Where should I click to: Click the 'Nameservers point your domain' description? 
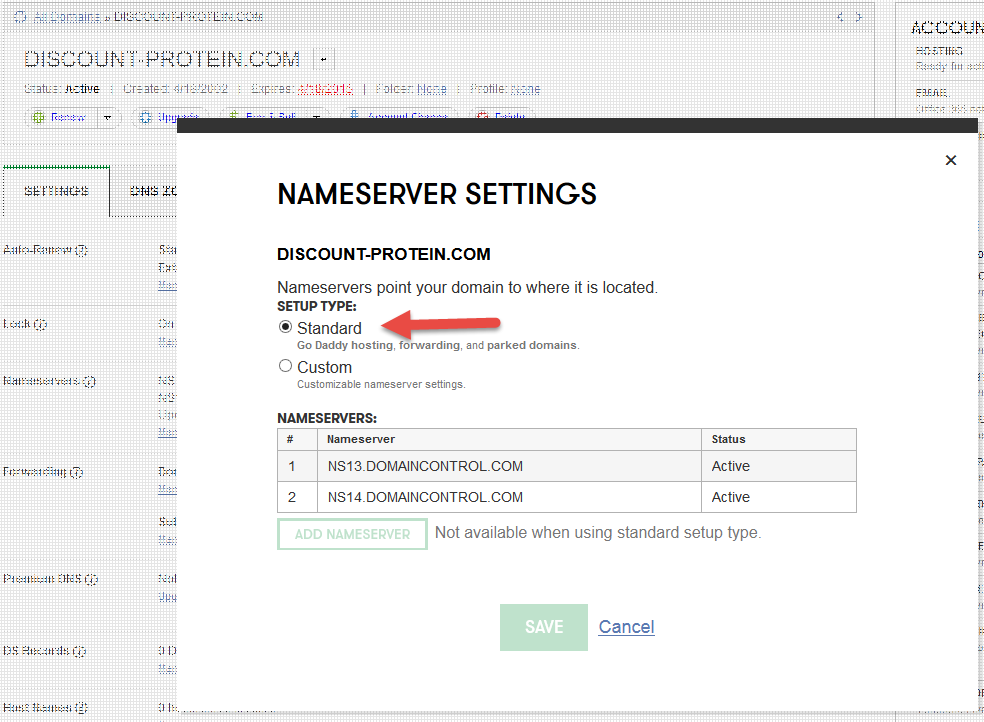click(x=468, y=287)
